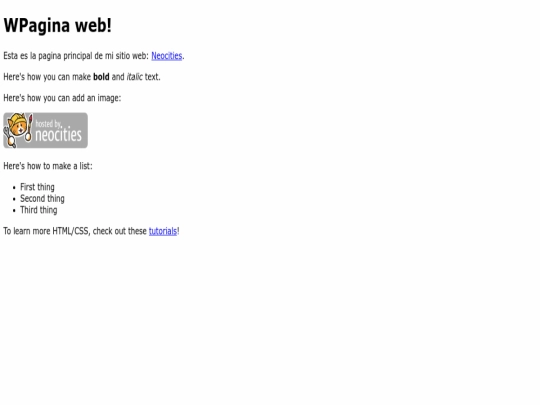Select the First thing list item
This screenshot has height=405, width=540.
pos(37,187)
